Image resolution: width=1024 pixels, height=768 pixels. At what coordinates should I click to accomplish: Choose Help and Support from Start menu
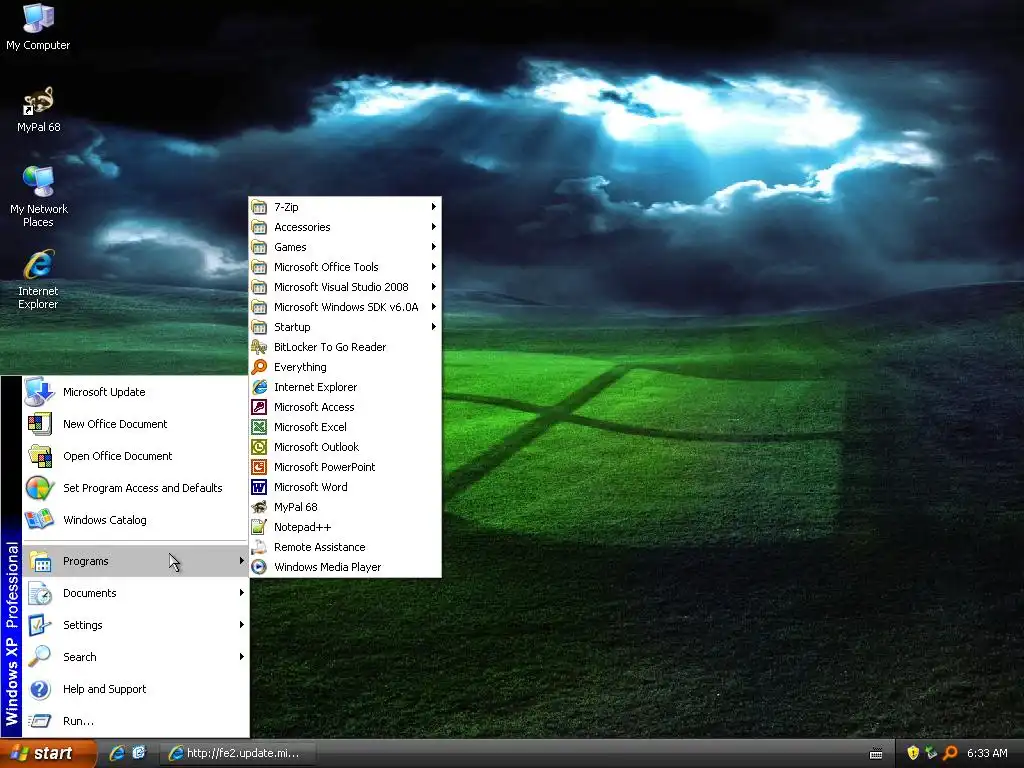(x=136, y=689)
